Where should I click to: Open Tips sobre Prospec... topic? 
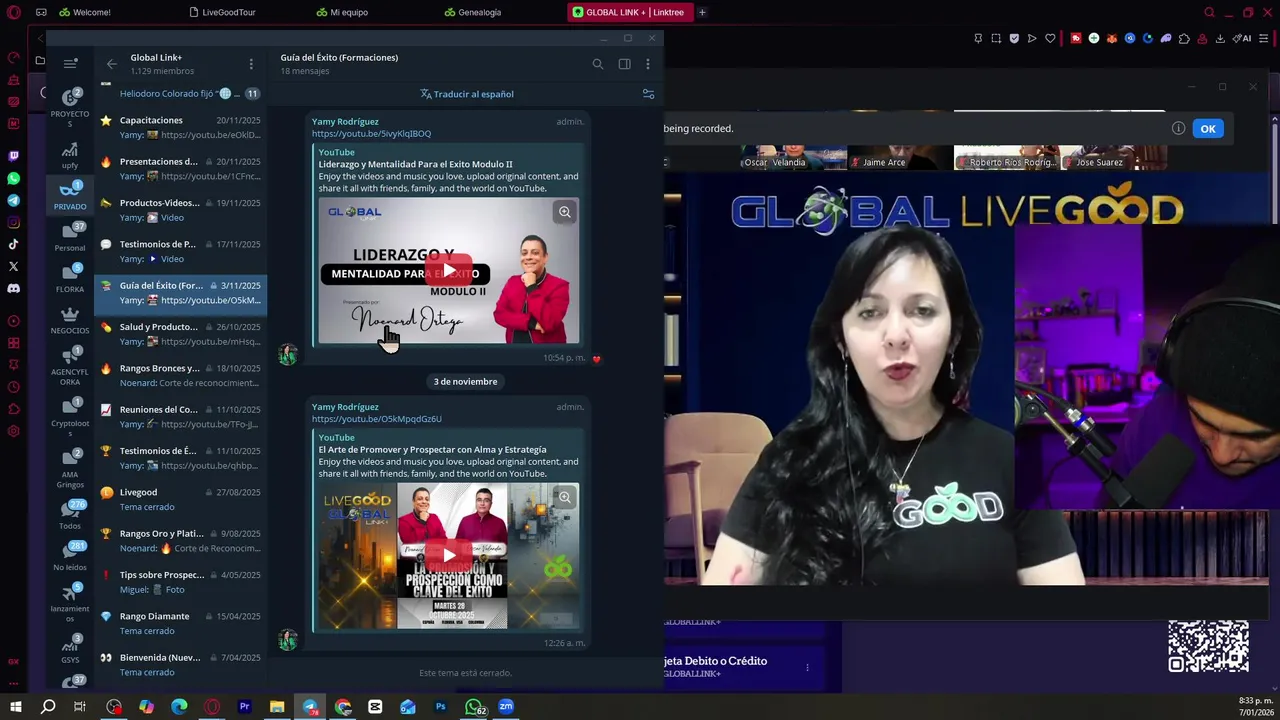(181, 582)
